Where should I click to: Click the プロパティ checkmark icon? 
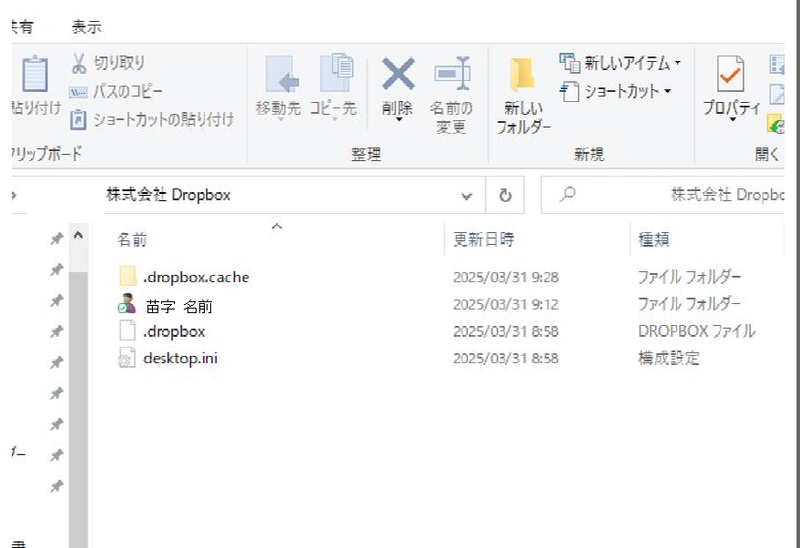pyautogui.click(x=731, y=74)
